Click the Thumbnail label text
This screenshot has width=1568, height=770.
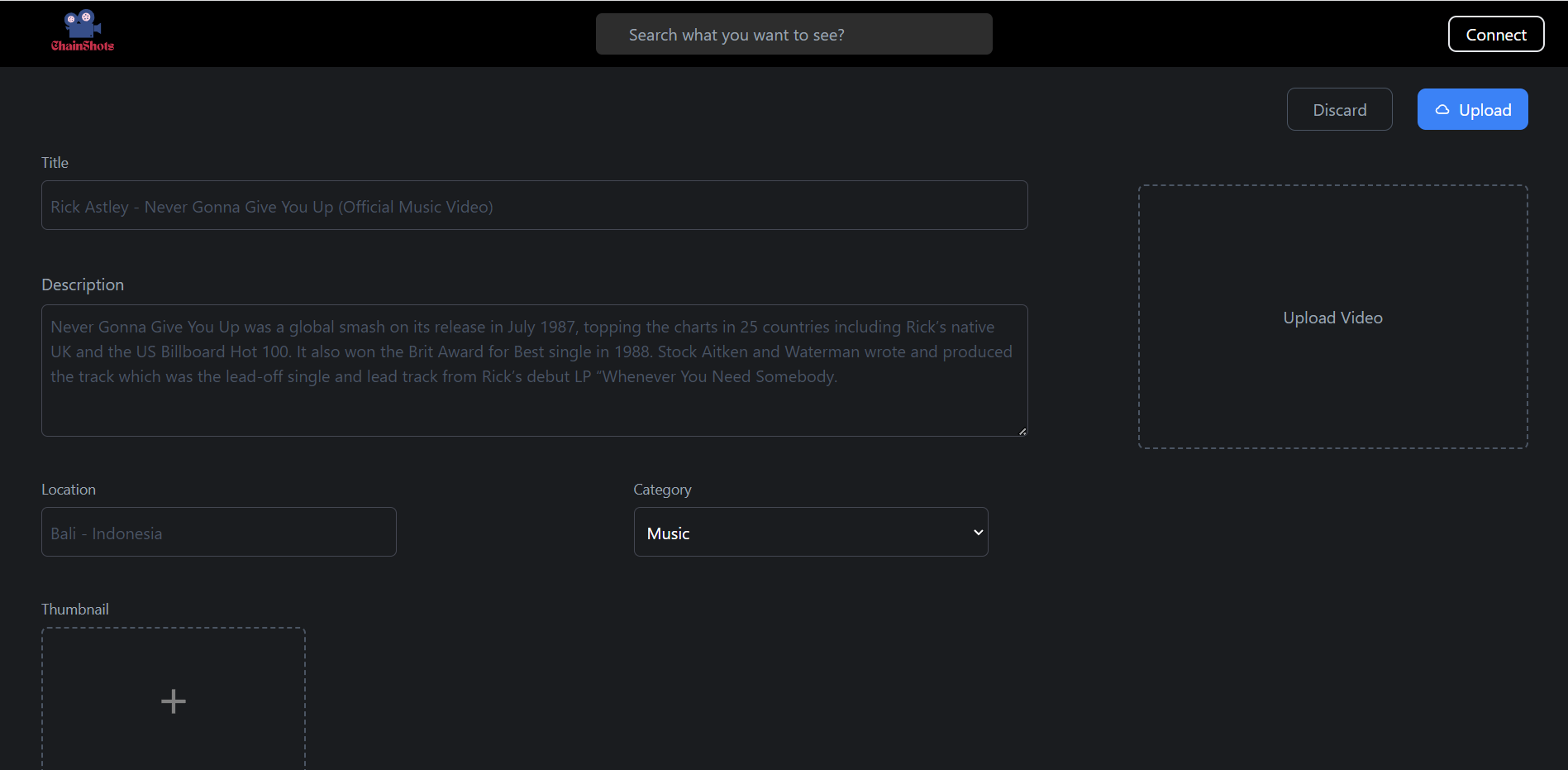tap(75, 610)
